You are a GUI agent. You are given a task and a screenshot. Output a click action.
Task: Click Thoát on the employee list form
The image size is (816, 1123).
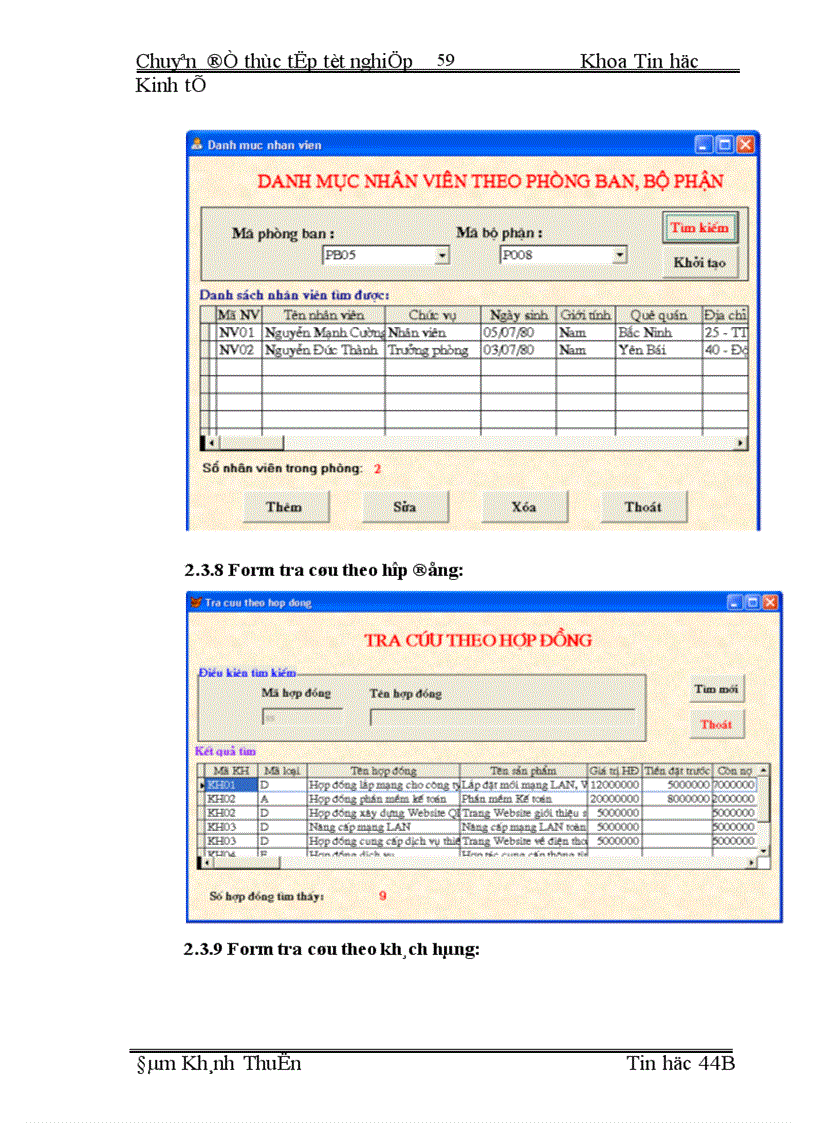point(643,507)
